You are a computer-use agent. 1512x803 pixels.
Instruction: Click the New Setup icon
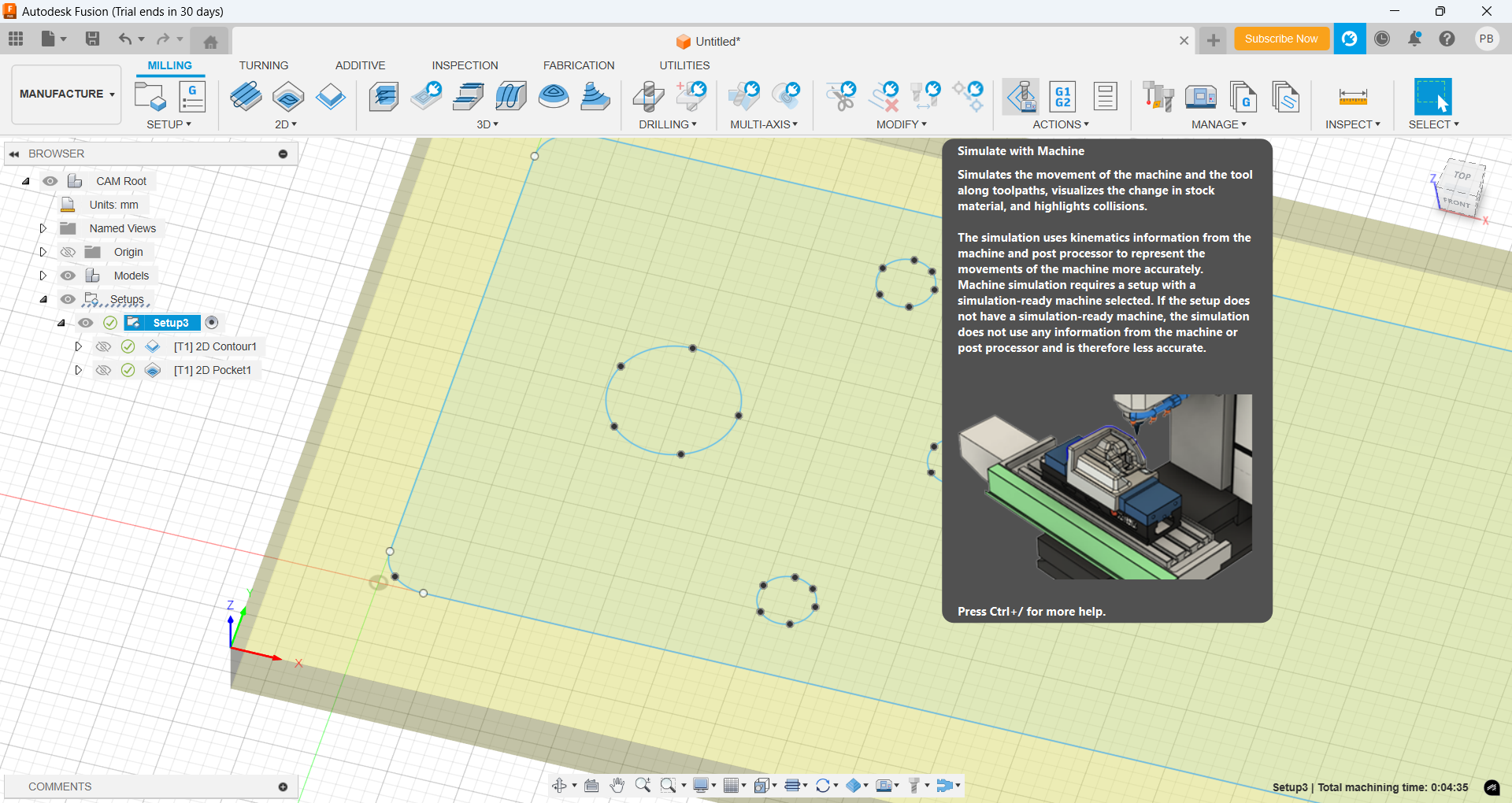[x=150, y=97]
